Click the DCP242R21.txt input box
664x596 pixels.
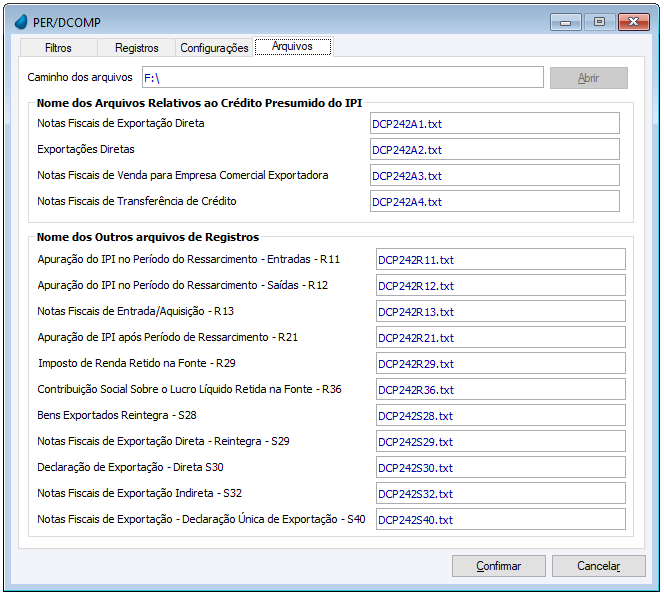501,337
